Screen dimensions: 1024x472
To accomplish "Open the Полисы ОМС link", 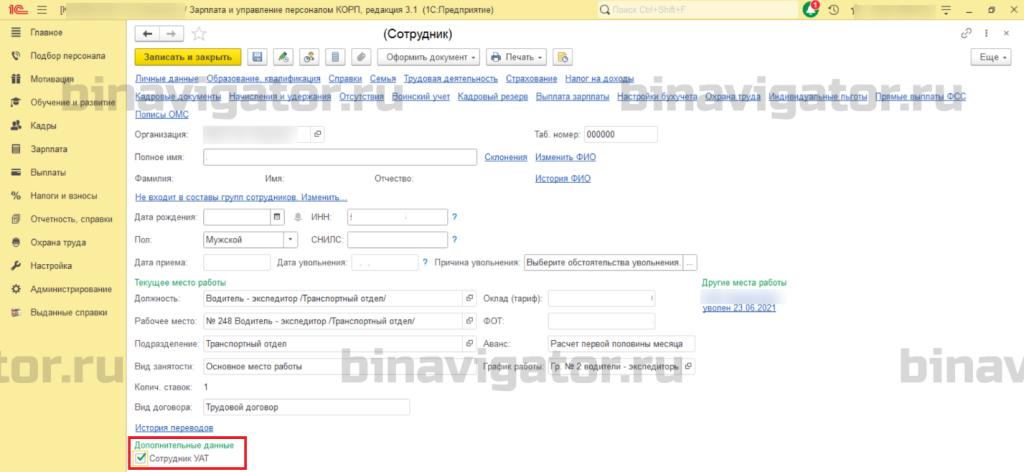I will coord(161,115).
